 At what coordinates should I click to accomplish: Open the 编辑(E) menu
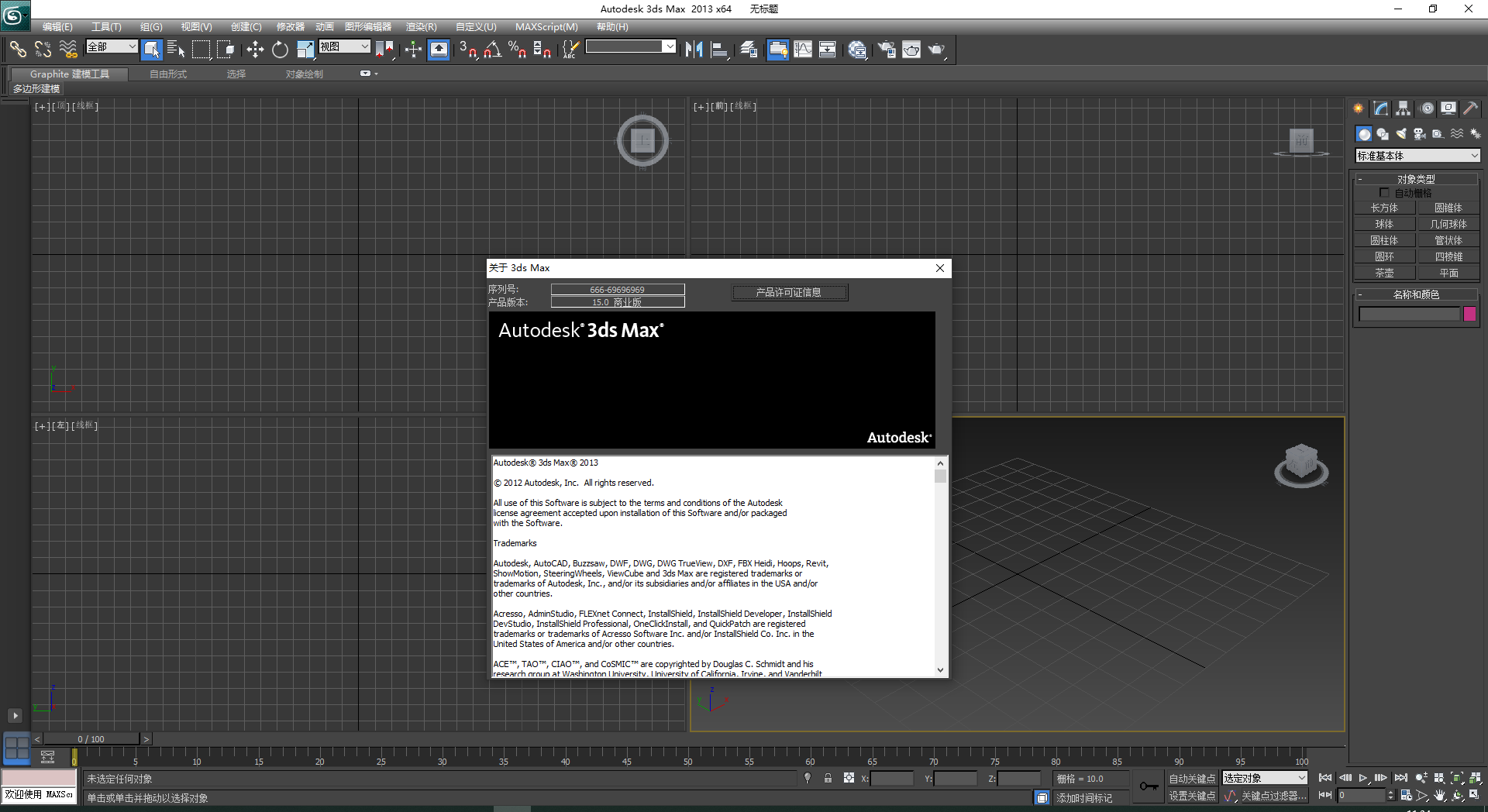tap(57, 26)
